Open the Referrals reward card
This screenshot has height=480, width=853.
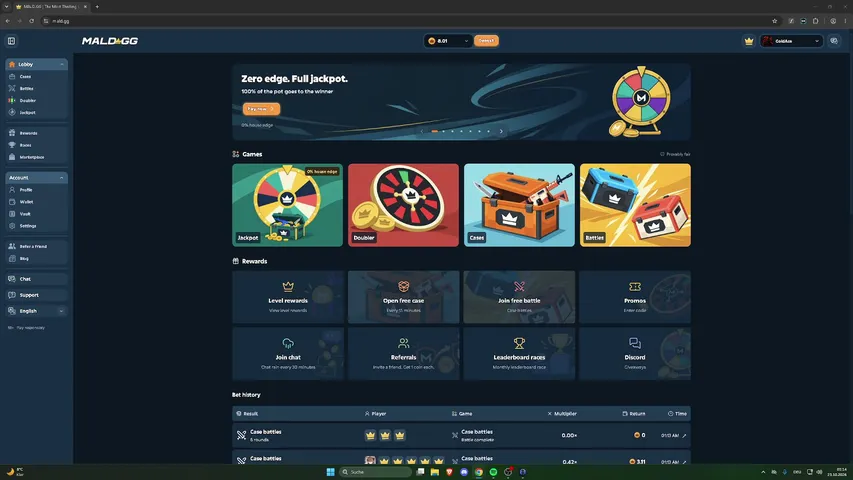[403, 354]
